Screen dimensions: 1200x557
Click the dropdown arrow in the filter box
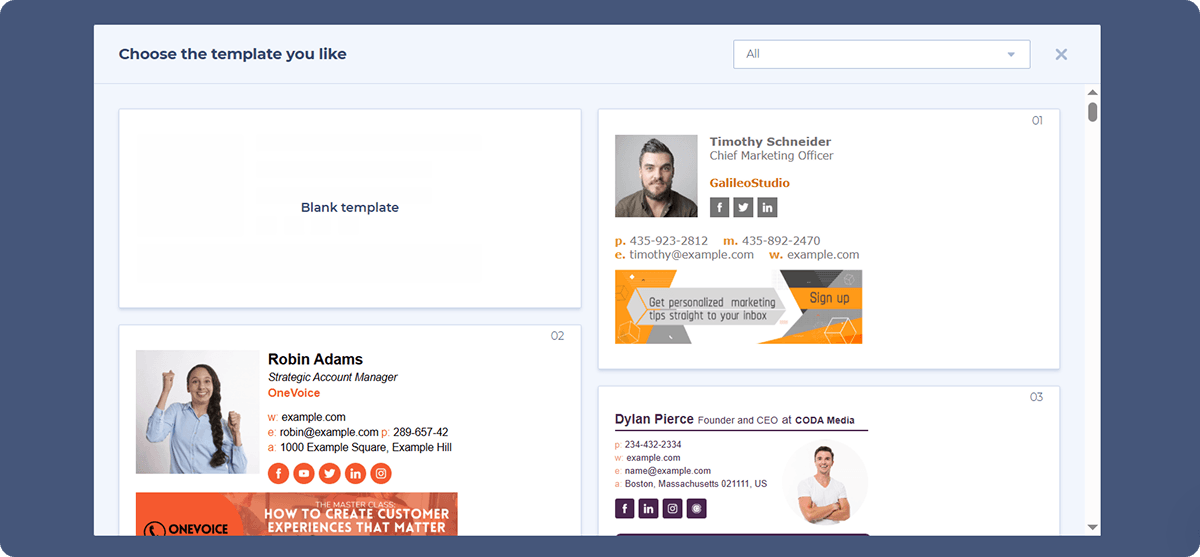[x=1011, y=54]
